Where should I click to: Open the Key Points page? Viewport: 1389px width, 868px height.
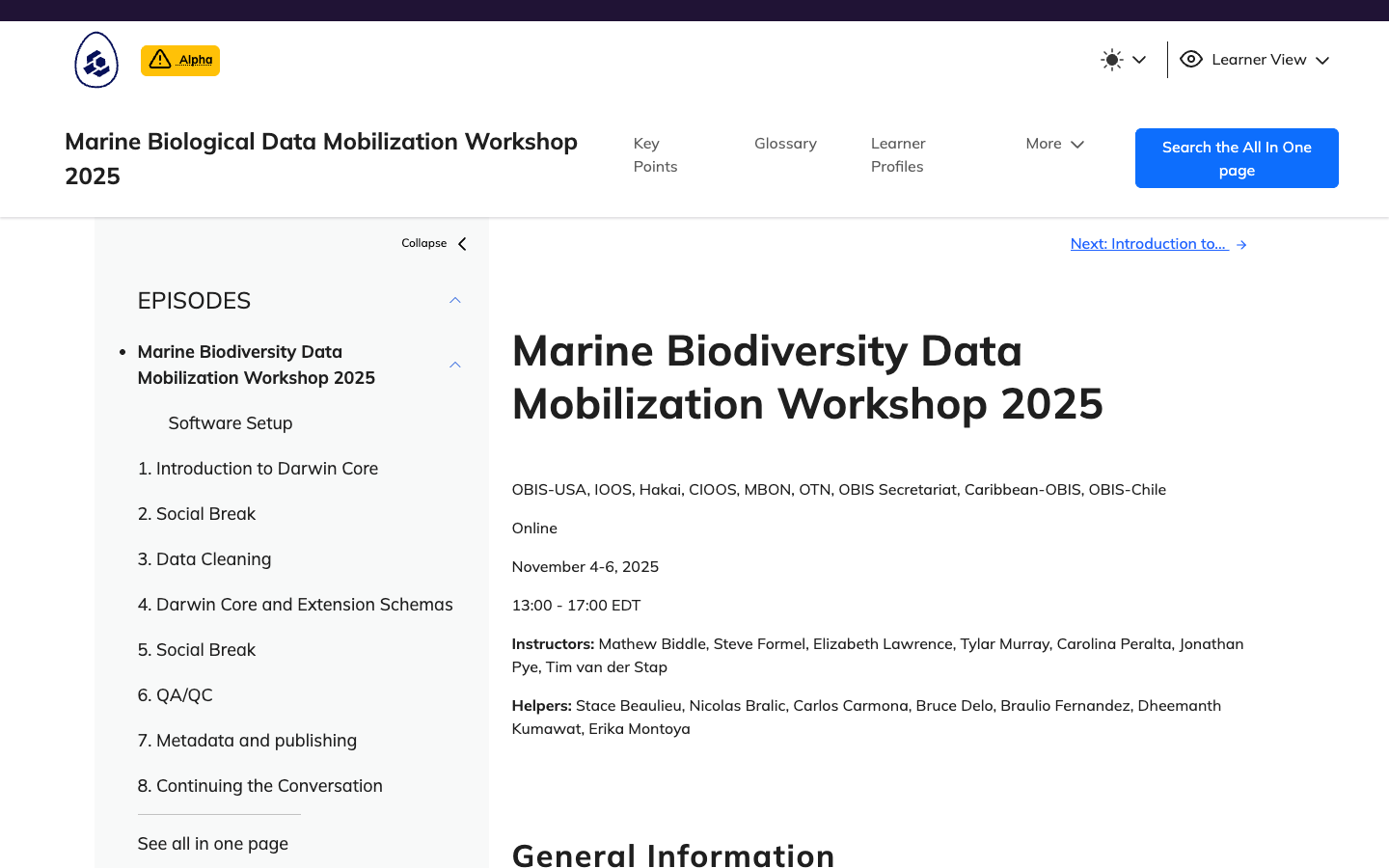656,154
